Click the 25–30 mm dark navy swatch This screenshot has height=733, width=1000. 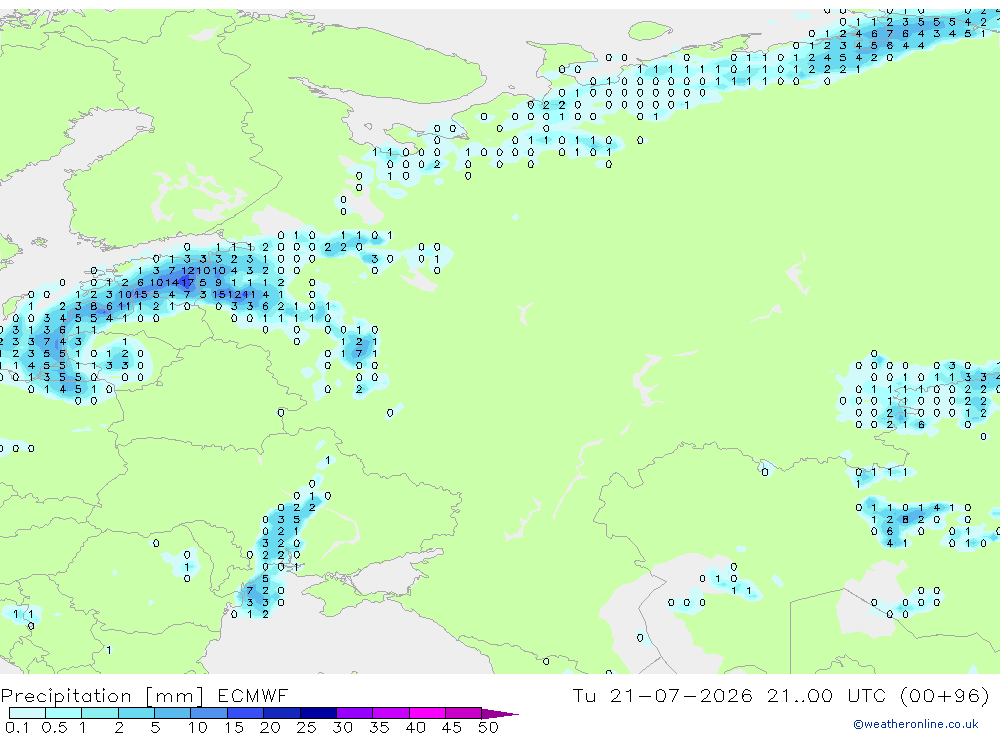click(x=318, y=713)
